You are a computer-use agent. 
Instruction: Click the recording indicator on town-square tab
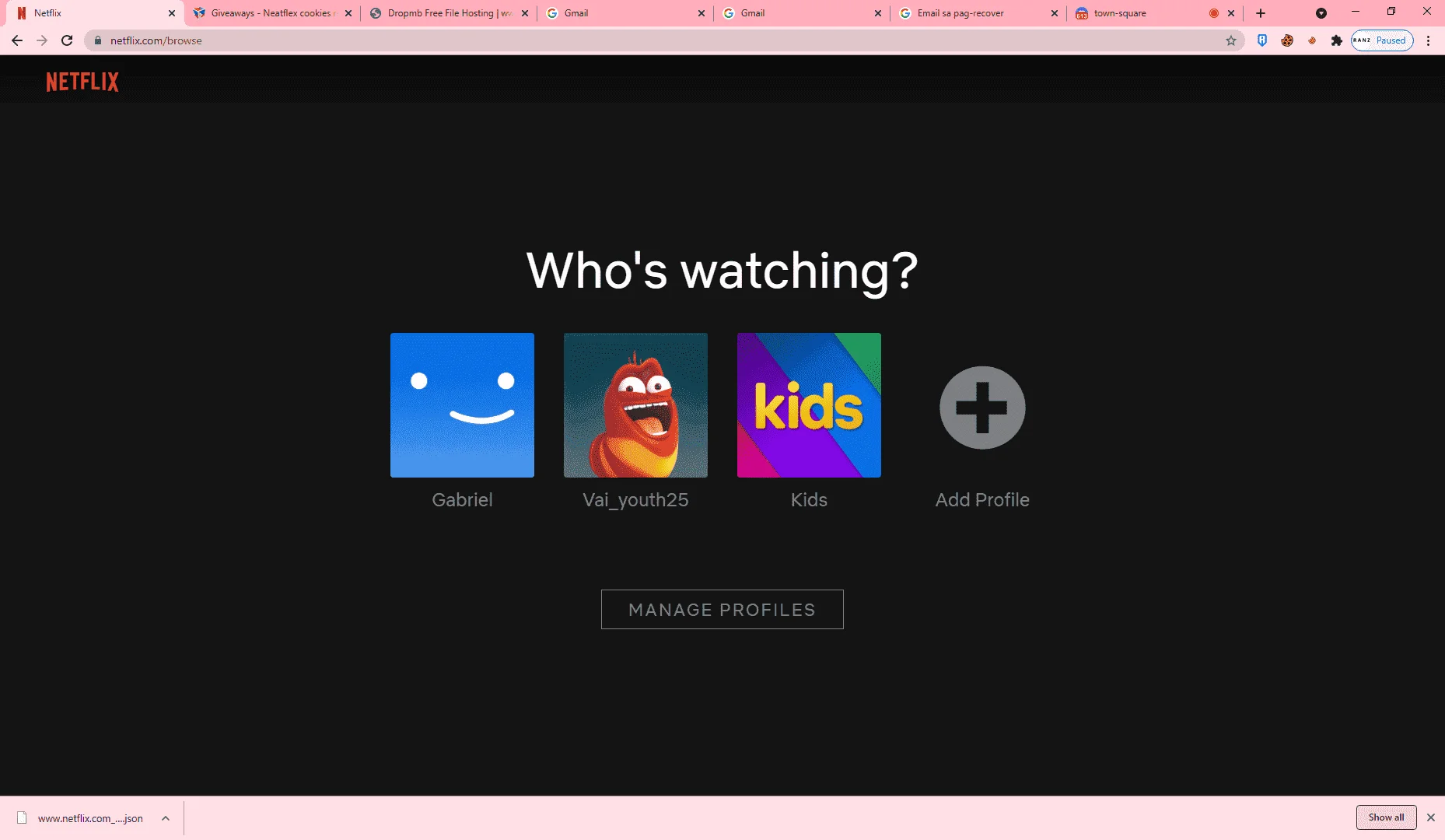point(1214,13)
